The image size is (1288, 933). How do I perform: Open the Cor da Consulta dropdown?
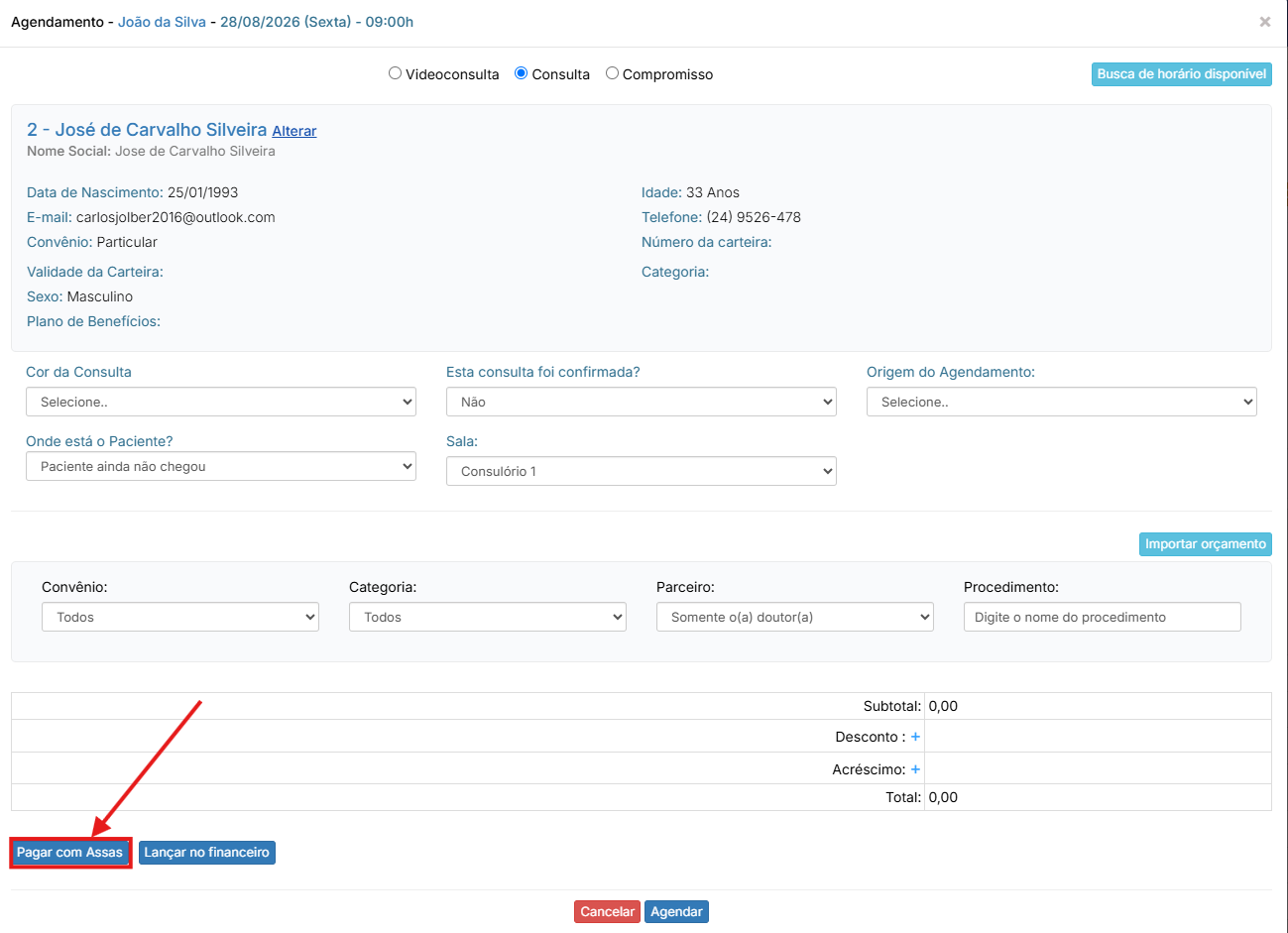coord(221,402)
